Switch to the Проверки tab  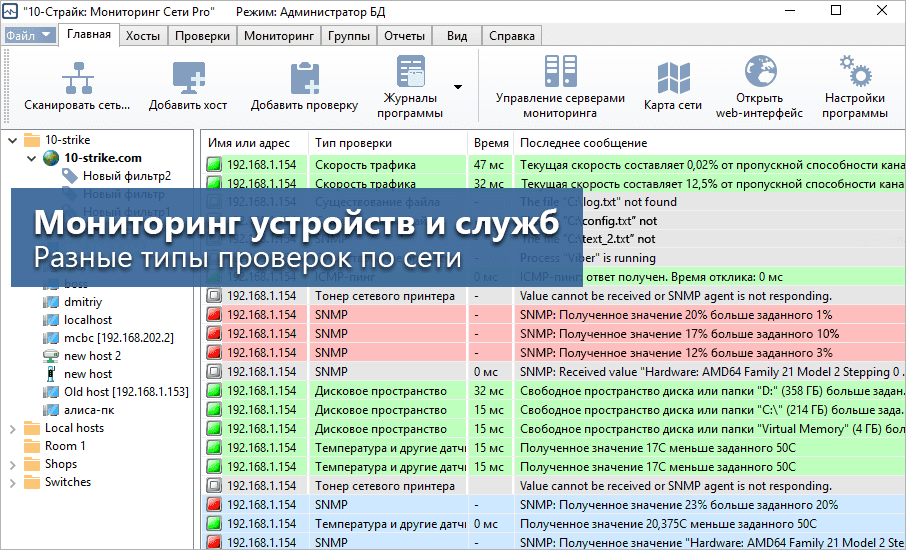[x=202, y=36]
